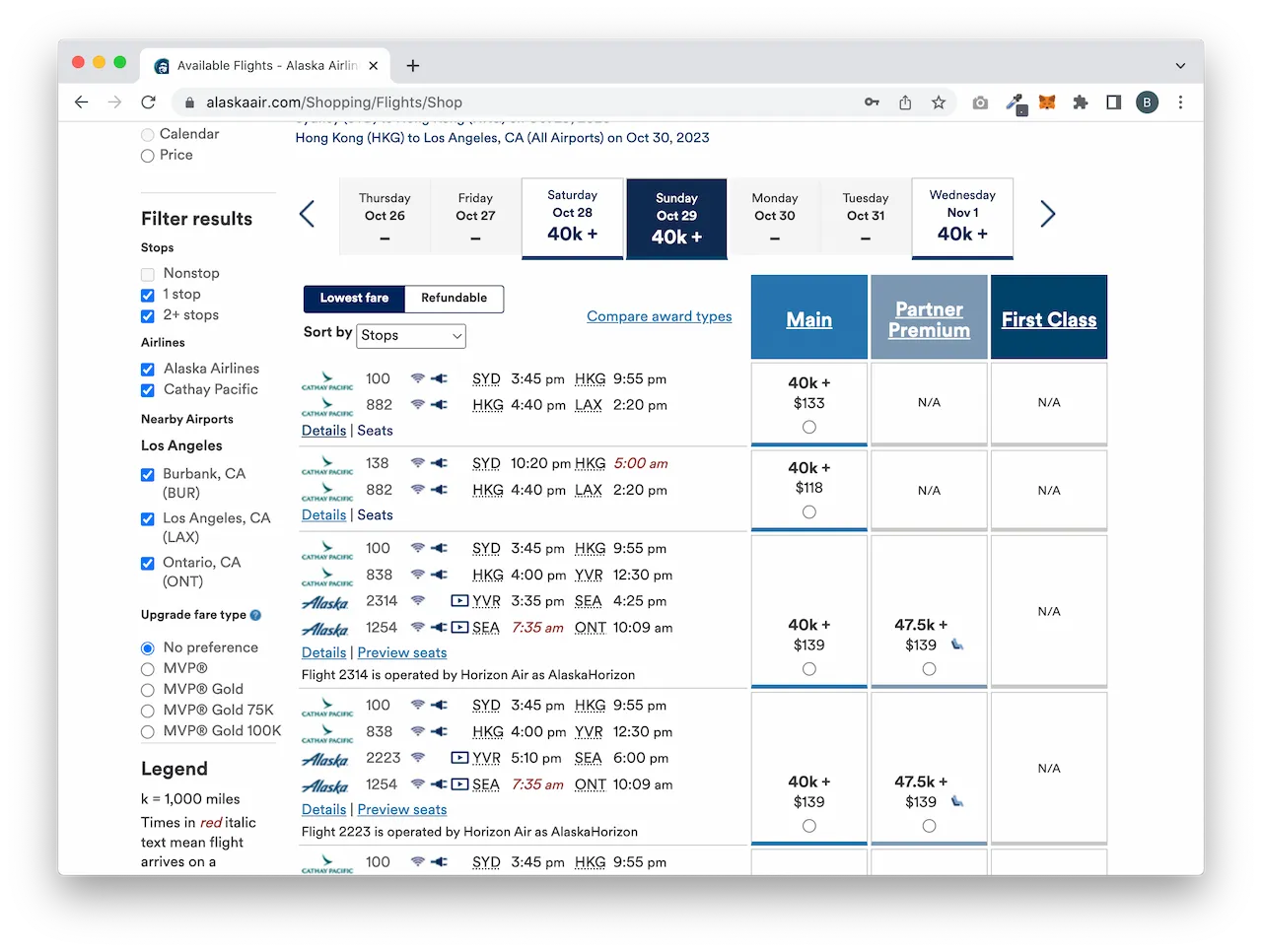Screen dimensions: 1262x952
Task: Open the Chrome three-dot menu
Action: pyautogui.click(x=1180, y=102)
